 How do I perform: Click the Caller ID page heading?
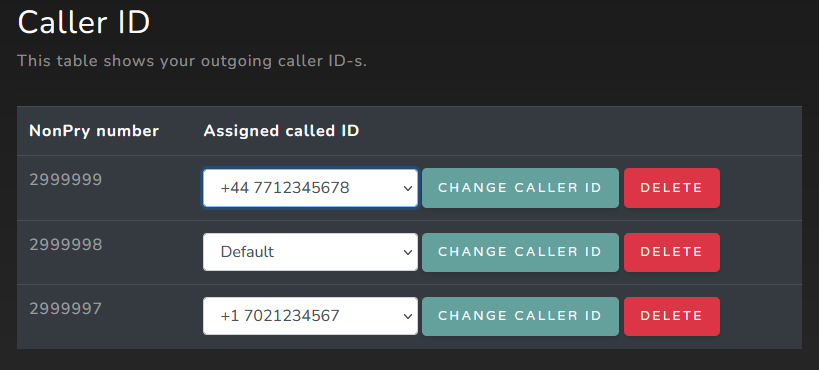pos(84,23)
